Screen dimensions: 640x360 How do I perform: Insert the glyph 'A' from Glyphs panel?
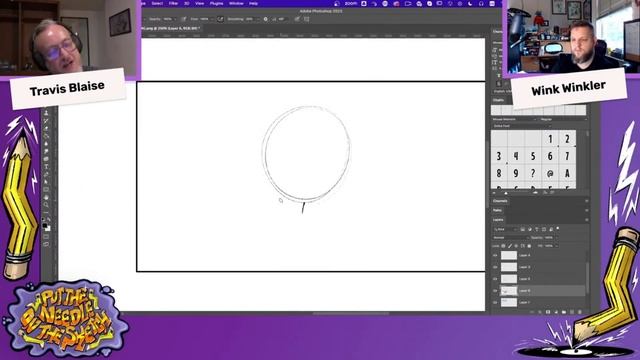point(567,173)
